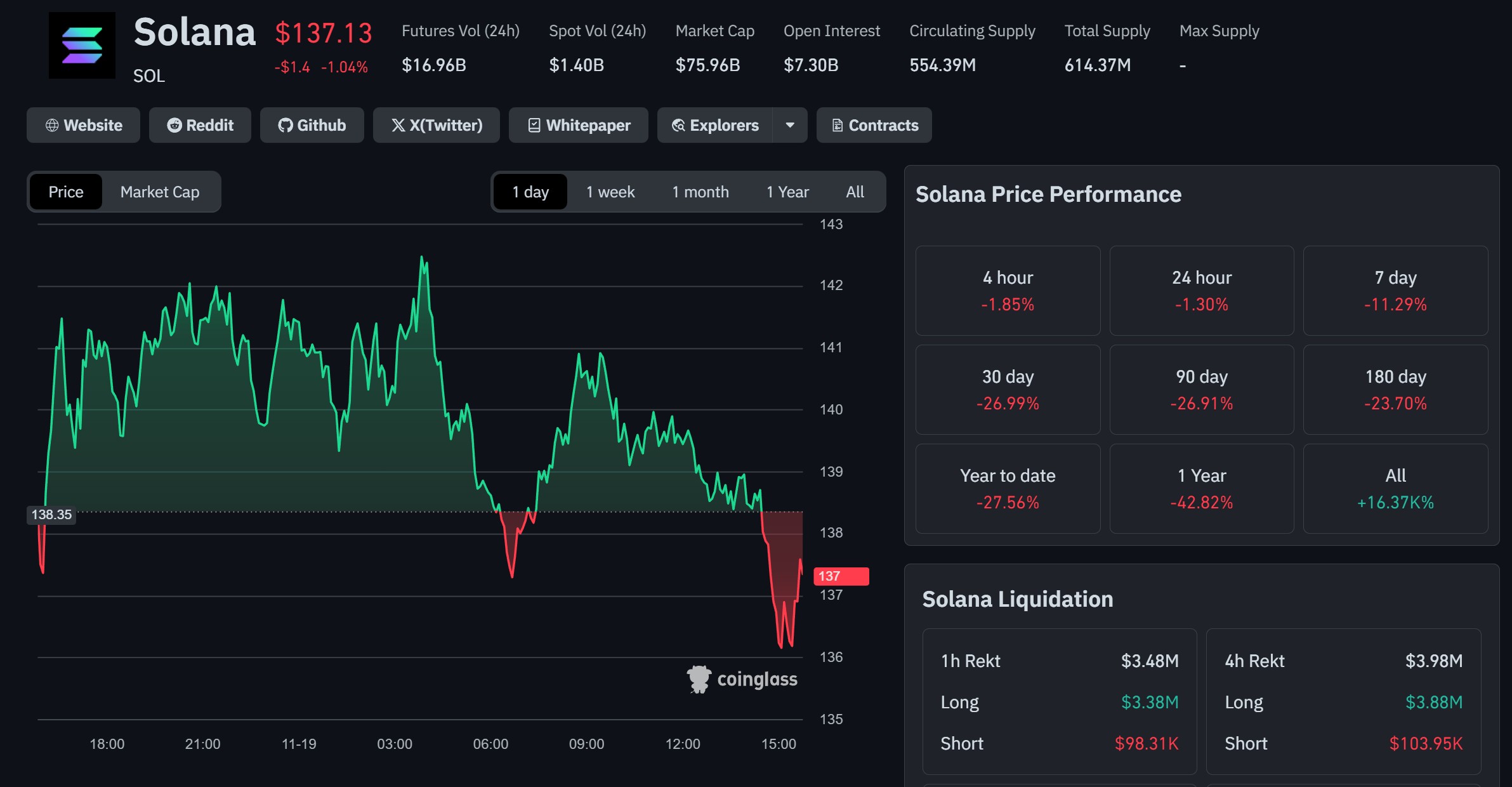
Task: Click the red 137 current price marker
Action: pyautogui.click(x=841, y=576)
